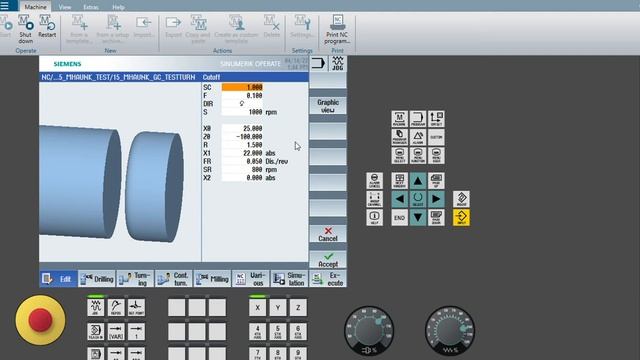
Task: Click the PROGRAM MANAGER key
Action: [x=399, y=137]
